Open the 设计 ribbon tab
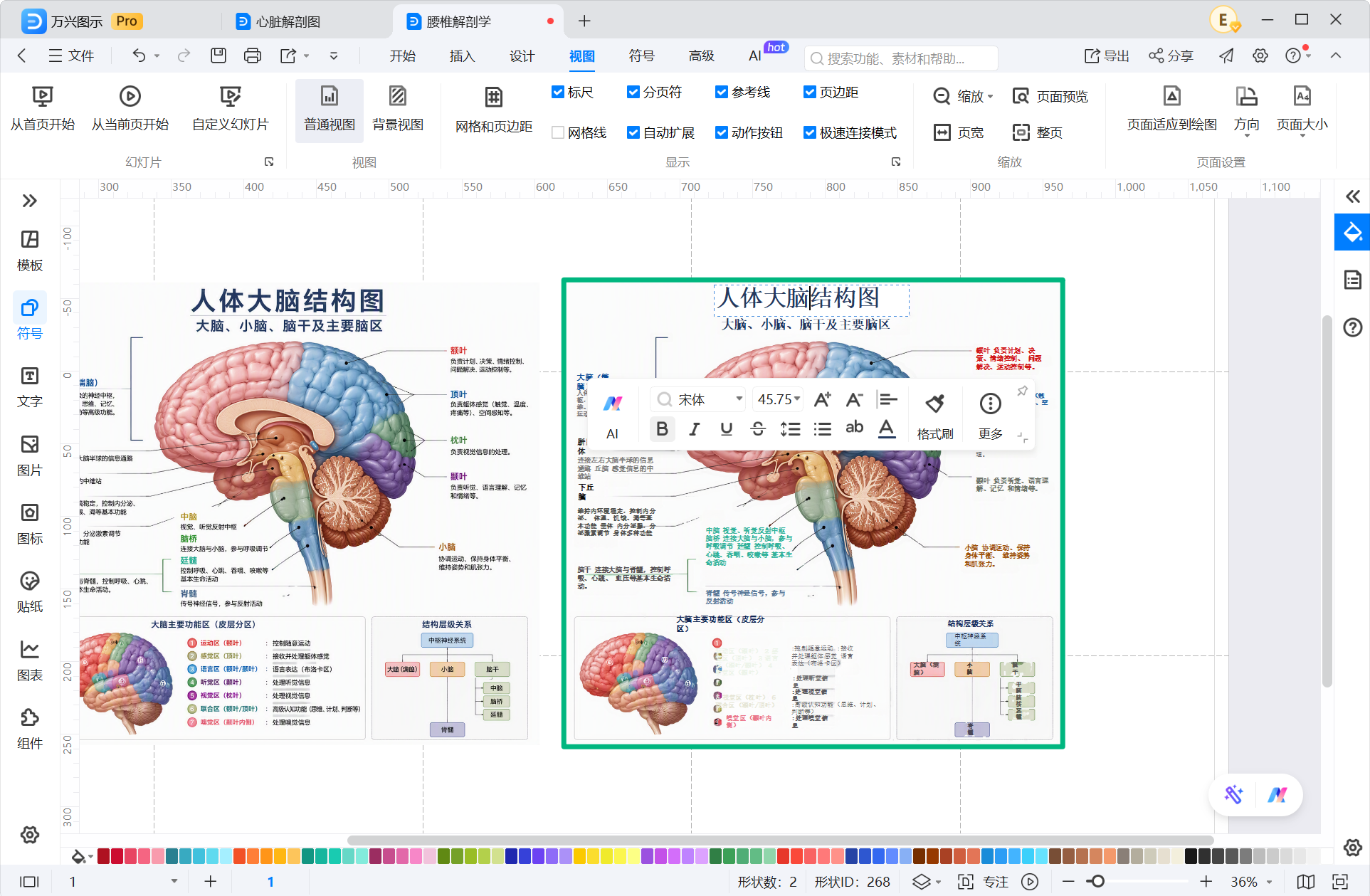This screenshot has height=896, width=1370. click(x=522, y=56)
